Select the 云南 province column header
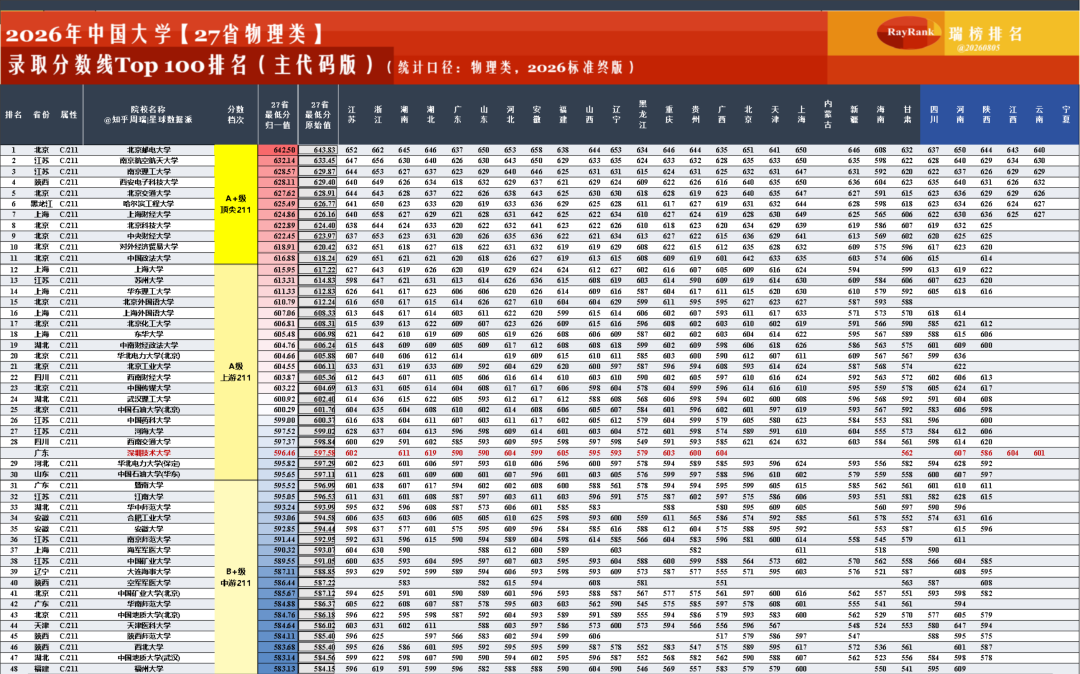This screenshot has width=1080, height=674. [1039, 114]
